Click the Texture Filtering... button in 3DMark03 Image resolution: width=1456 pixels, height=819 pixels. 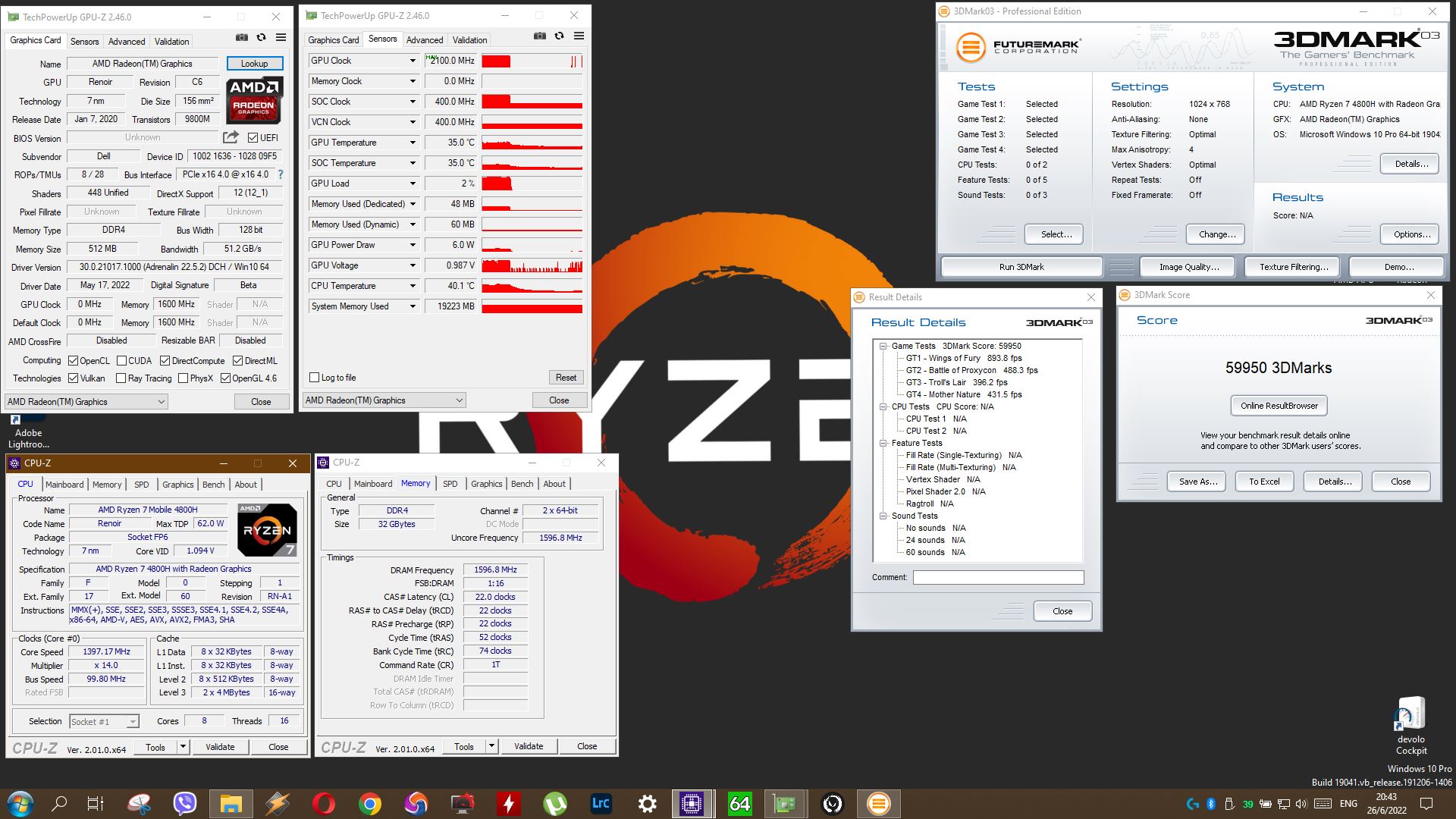pyautogui.click(x=1294, y=267)
